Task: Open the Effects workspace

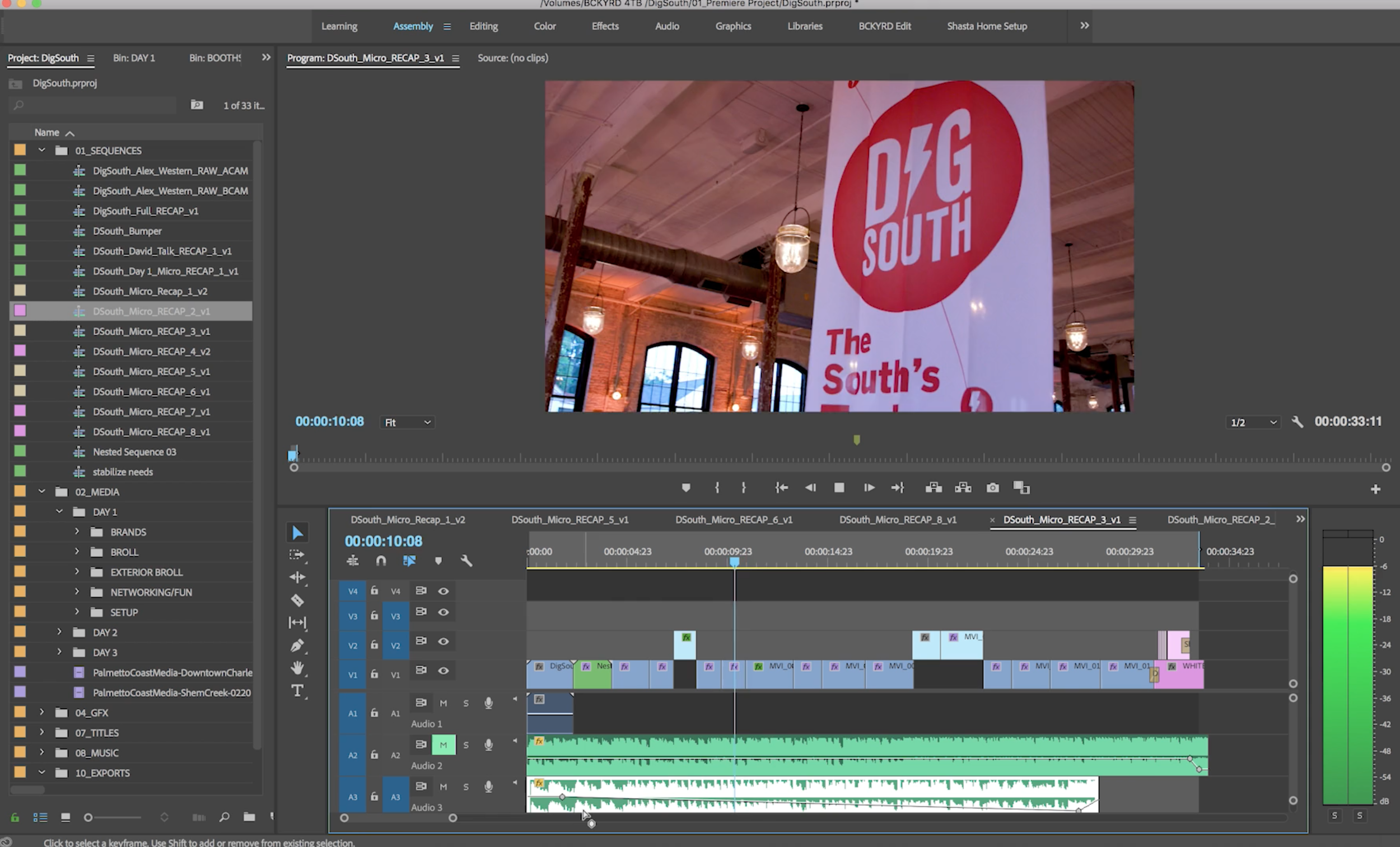Action: click(x=605, y=26)
